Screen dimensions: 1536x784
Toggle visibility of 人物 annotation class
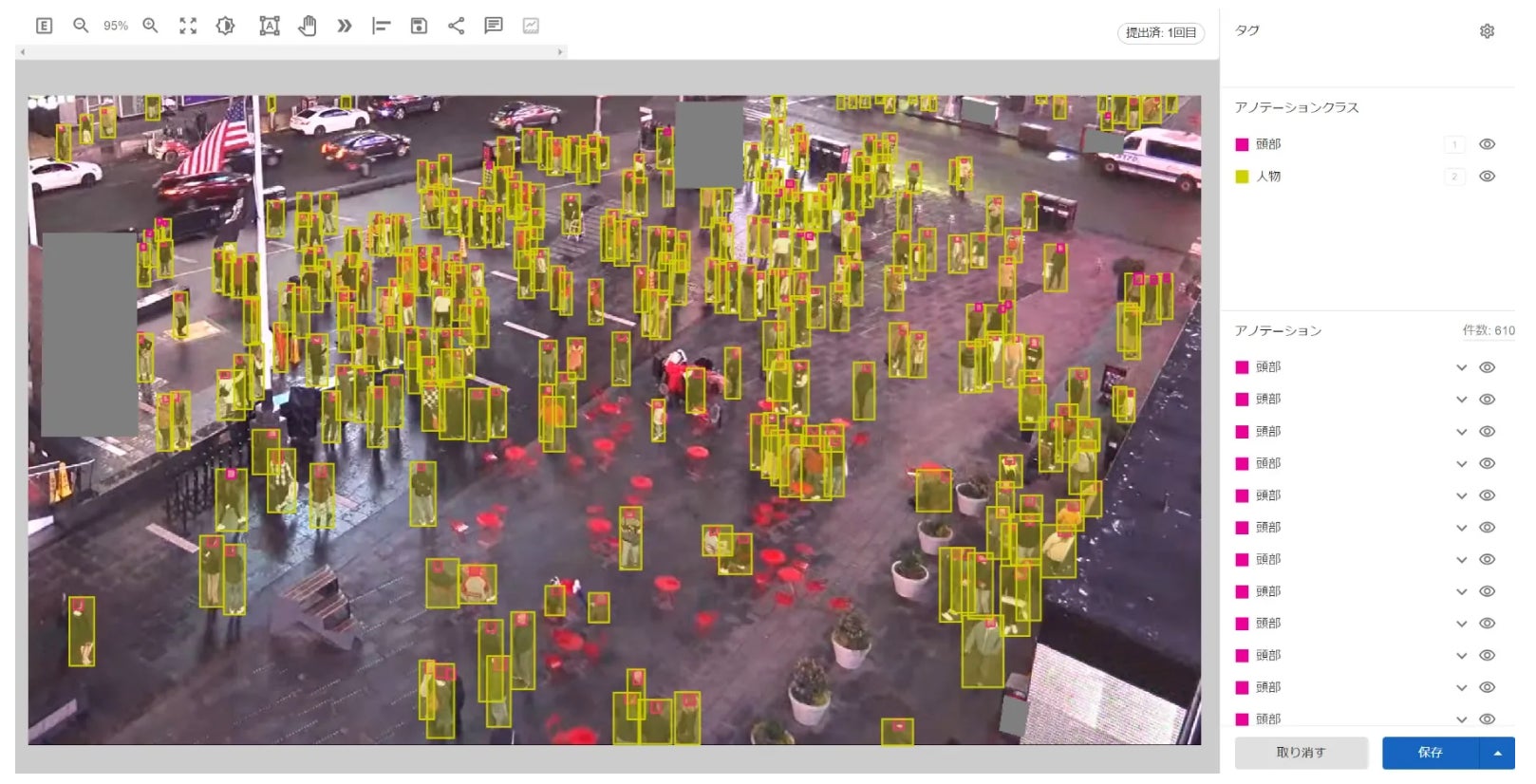tap(1487, 177)
